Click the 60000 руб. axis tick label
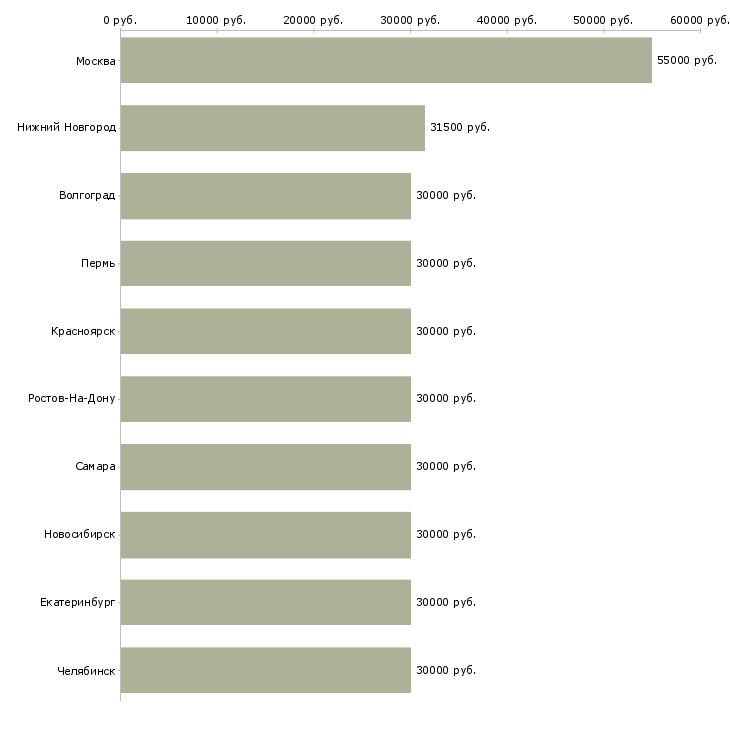The height and width of the screenshot is (730, 730). tap(700, 20)
